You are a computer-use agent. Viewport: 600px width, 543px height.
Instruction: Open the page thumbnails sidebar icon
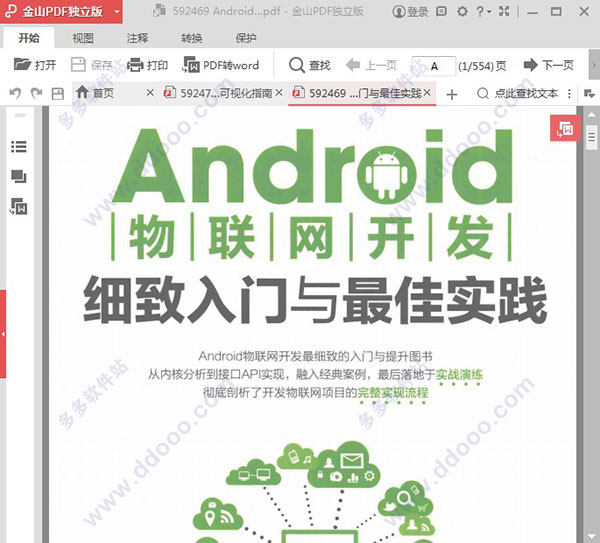pos(19,176)
